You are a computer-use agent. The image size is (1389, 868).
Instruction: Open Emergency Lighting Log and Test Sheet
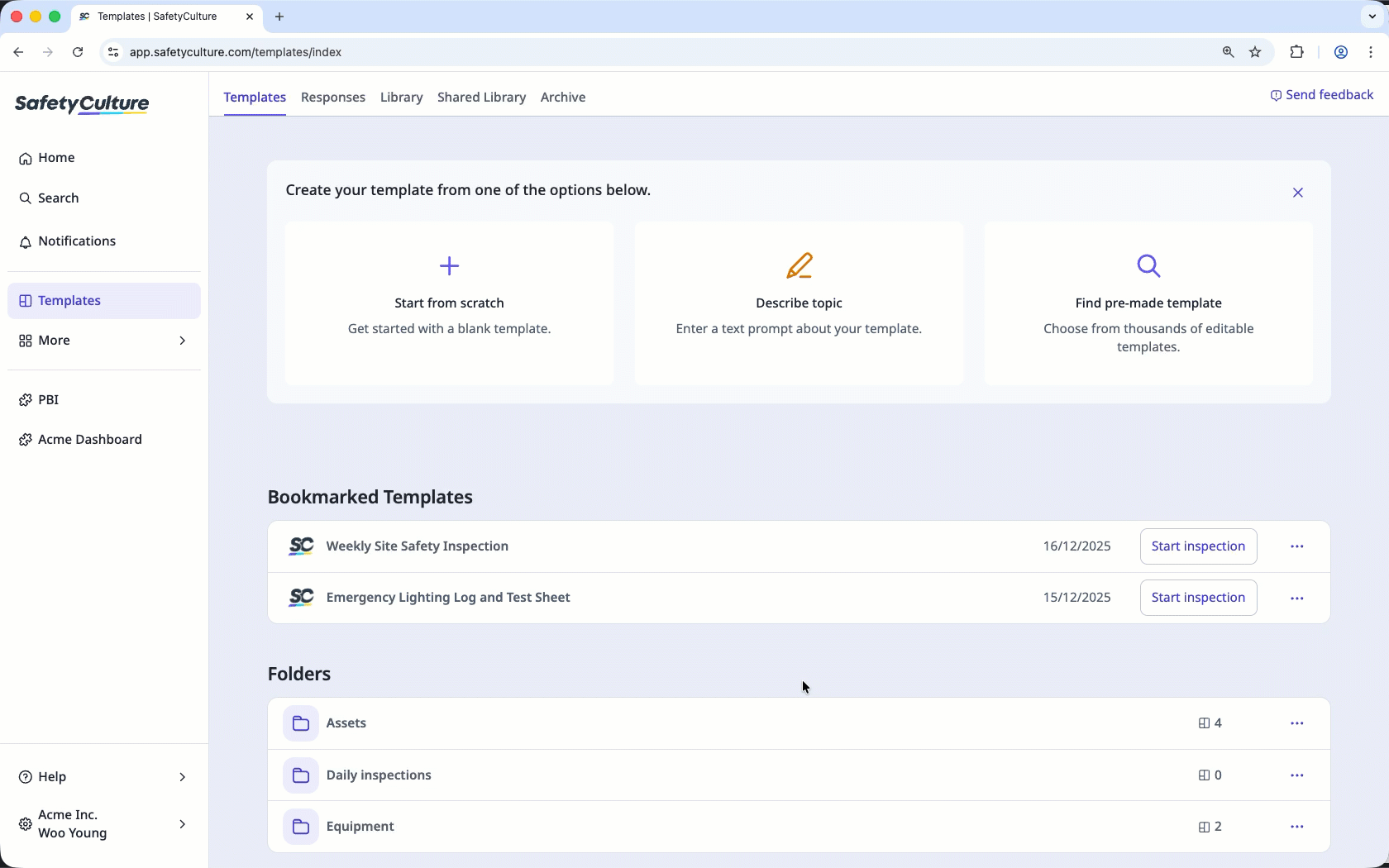(448, 598)
